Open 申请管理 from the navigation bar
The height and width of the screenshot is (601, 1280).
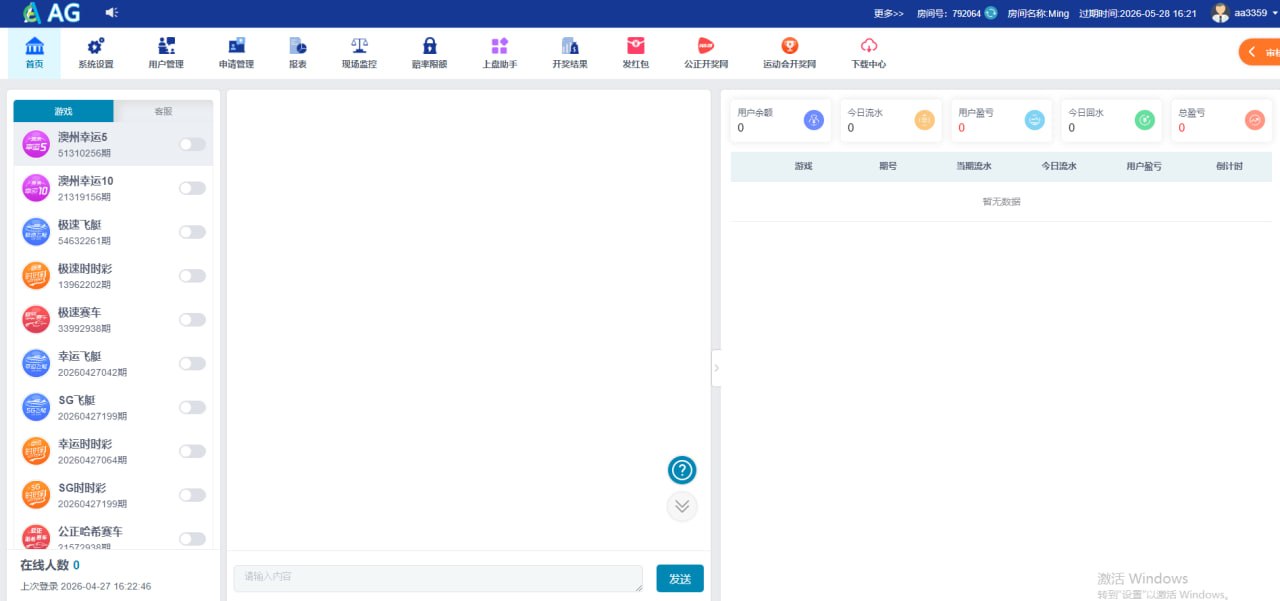[x=236, y=53]
